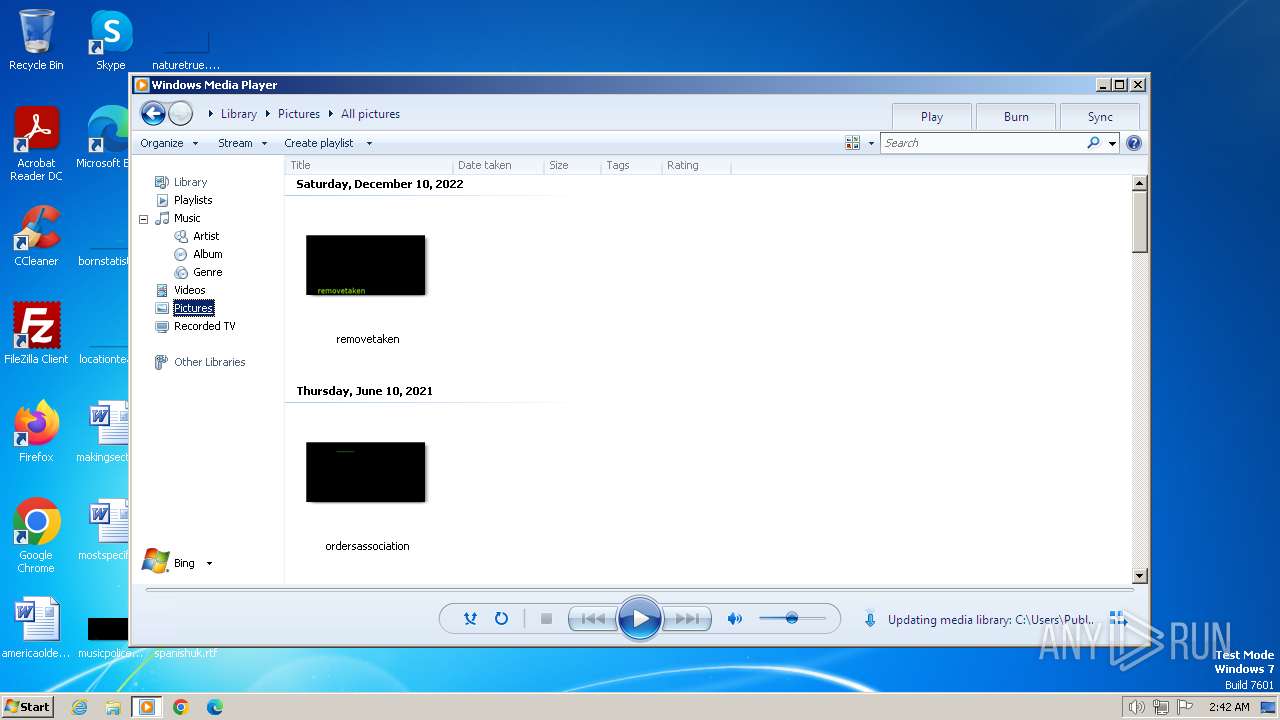1280x720 pixels.
Task: Sort by the Title column
Action: pos(368,165)
